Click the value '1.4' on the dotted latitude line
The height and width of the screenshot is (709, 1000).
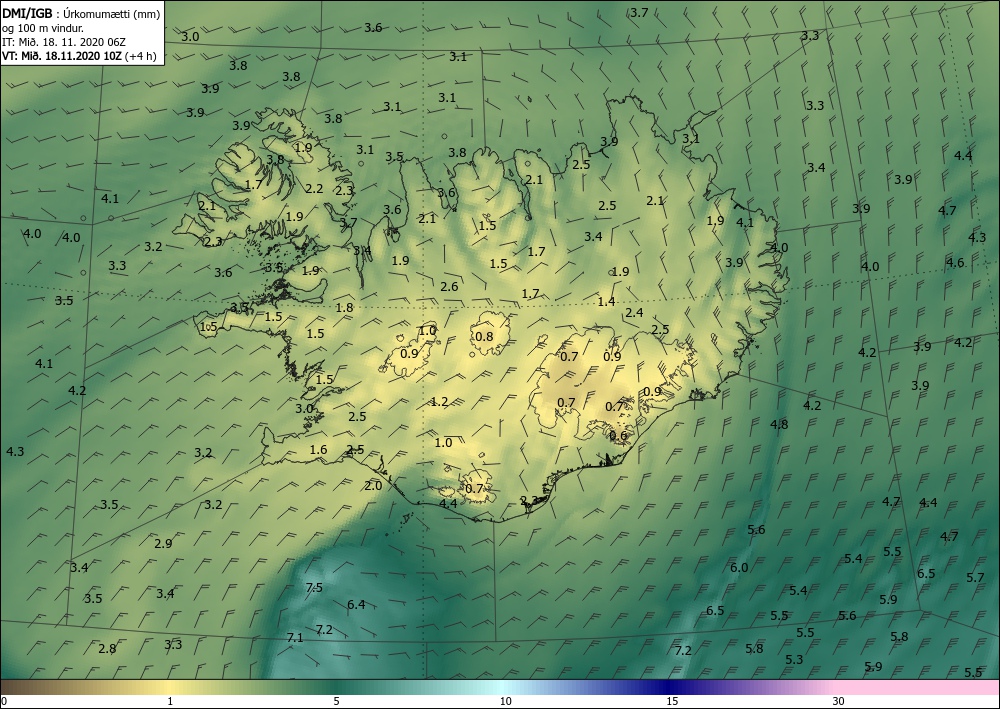point(606,301)
